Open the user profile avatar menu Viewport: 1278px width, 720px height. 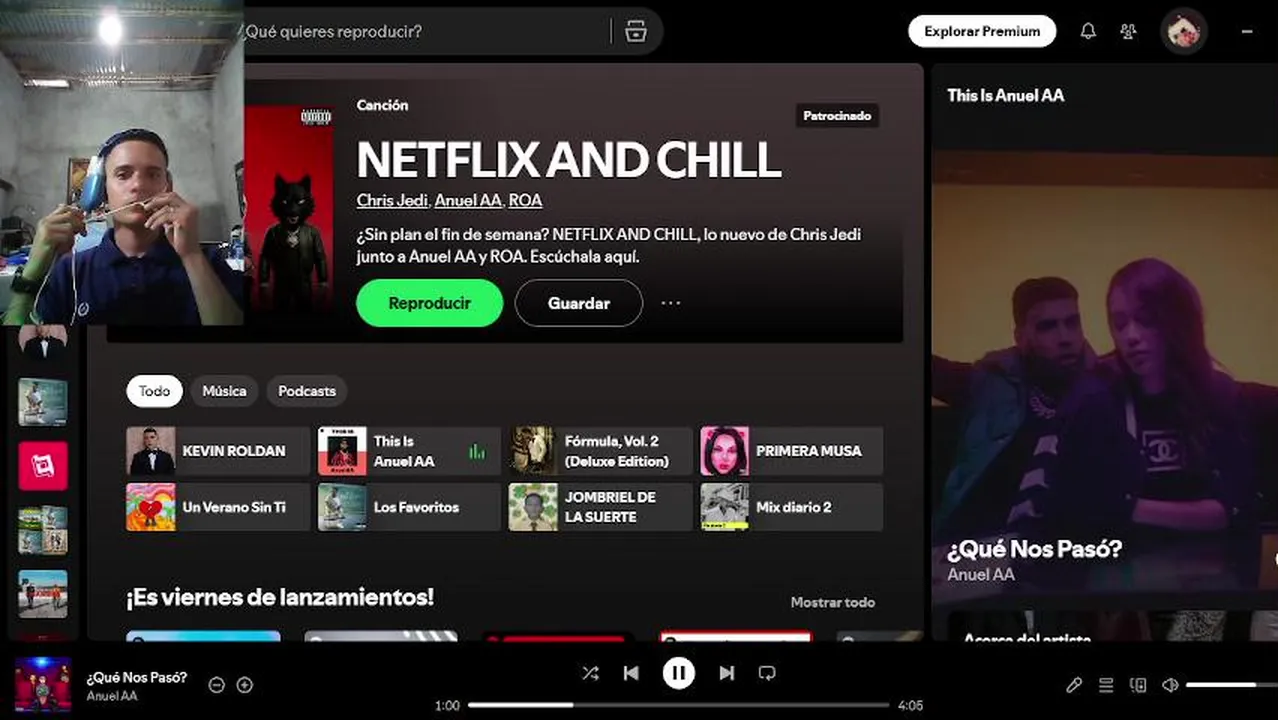pos(1184,31)
